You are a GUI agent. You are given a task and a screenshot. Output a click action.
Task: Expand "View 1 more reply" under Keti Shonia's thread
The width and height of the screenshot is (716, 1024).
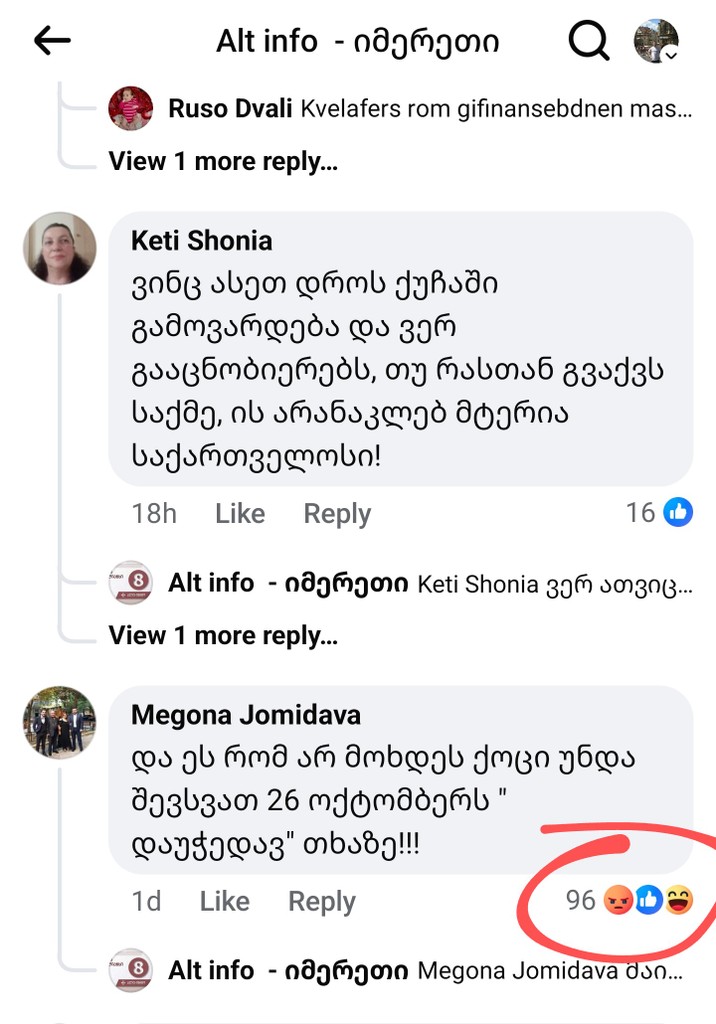click(223, 635)
